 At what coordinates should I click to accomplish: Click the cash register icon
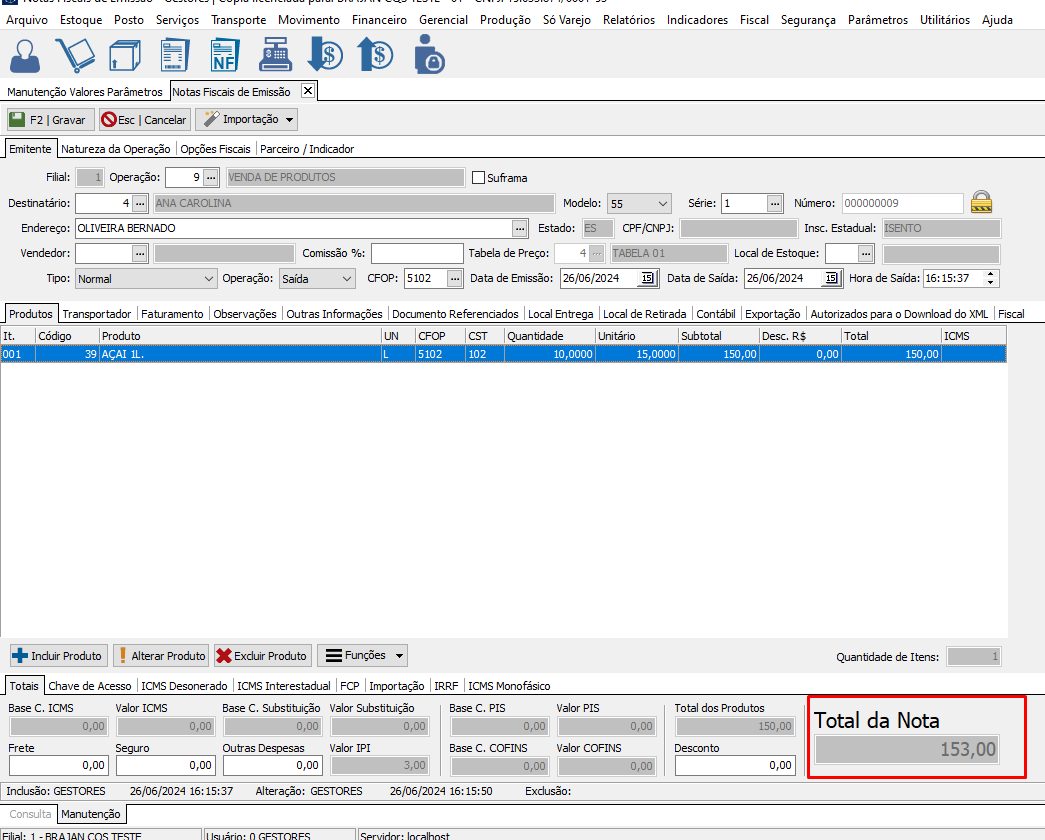(275, 55)
